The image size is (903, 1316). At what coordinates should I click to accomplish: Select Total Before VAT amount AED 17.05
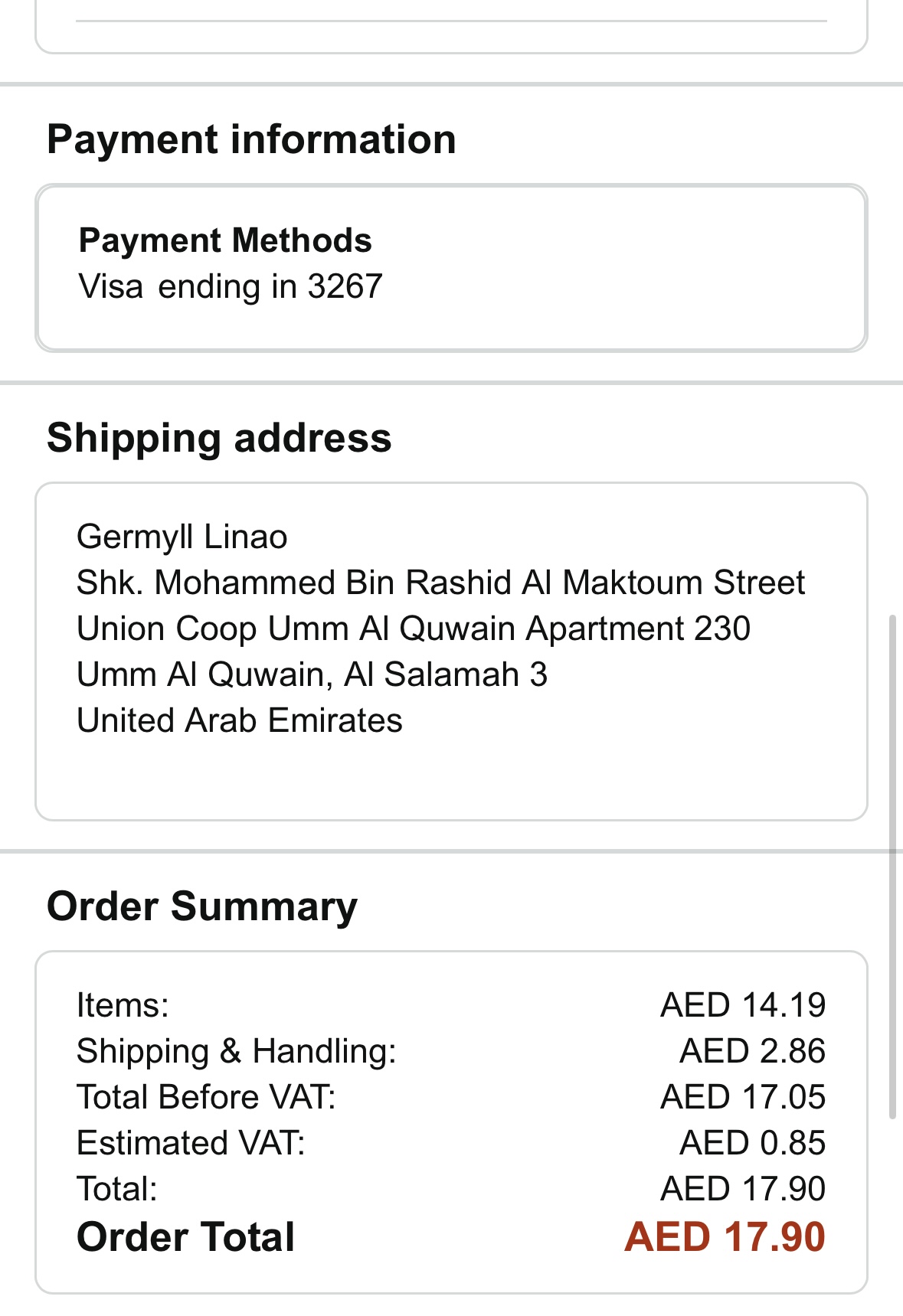(x=743, y=1097)
